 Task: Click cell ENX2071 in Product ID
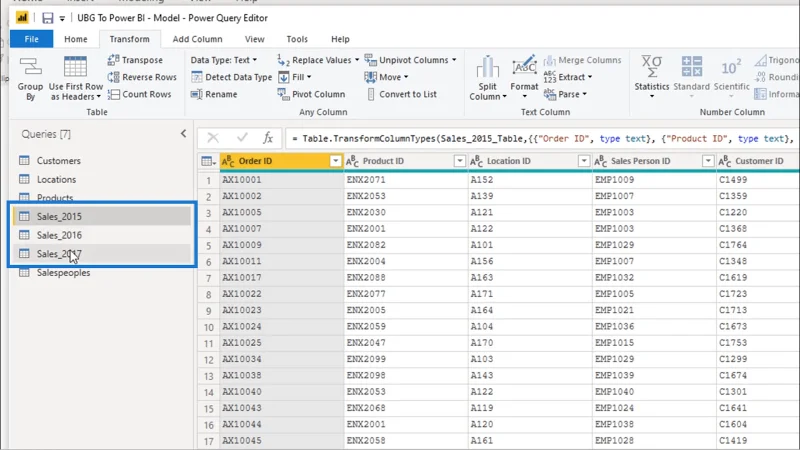pyautogui.click(x=406, y=180)
